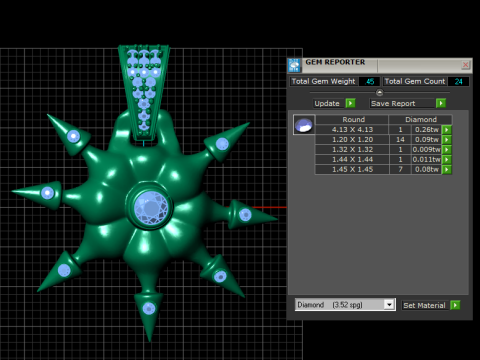
Task: Click the Set Material button
Action: point(425,305)
